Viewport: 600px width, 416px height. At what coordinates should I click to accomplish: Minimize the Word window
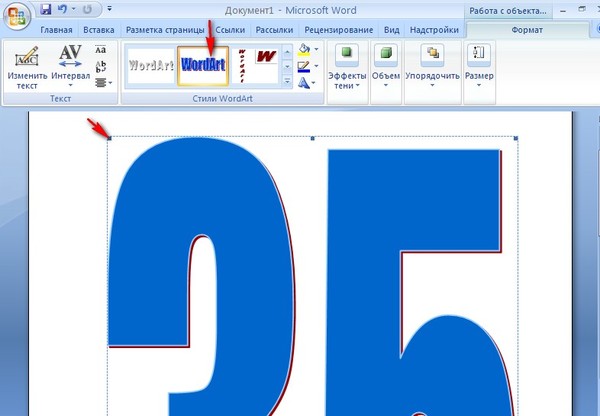[563, 11]
